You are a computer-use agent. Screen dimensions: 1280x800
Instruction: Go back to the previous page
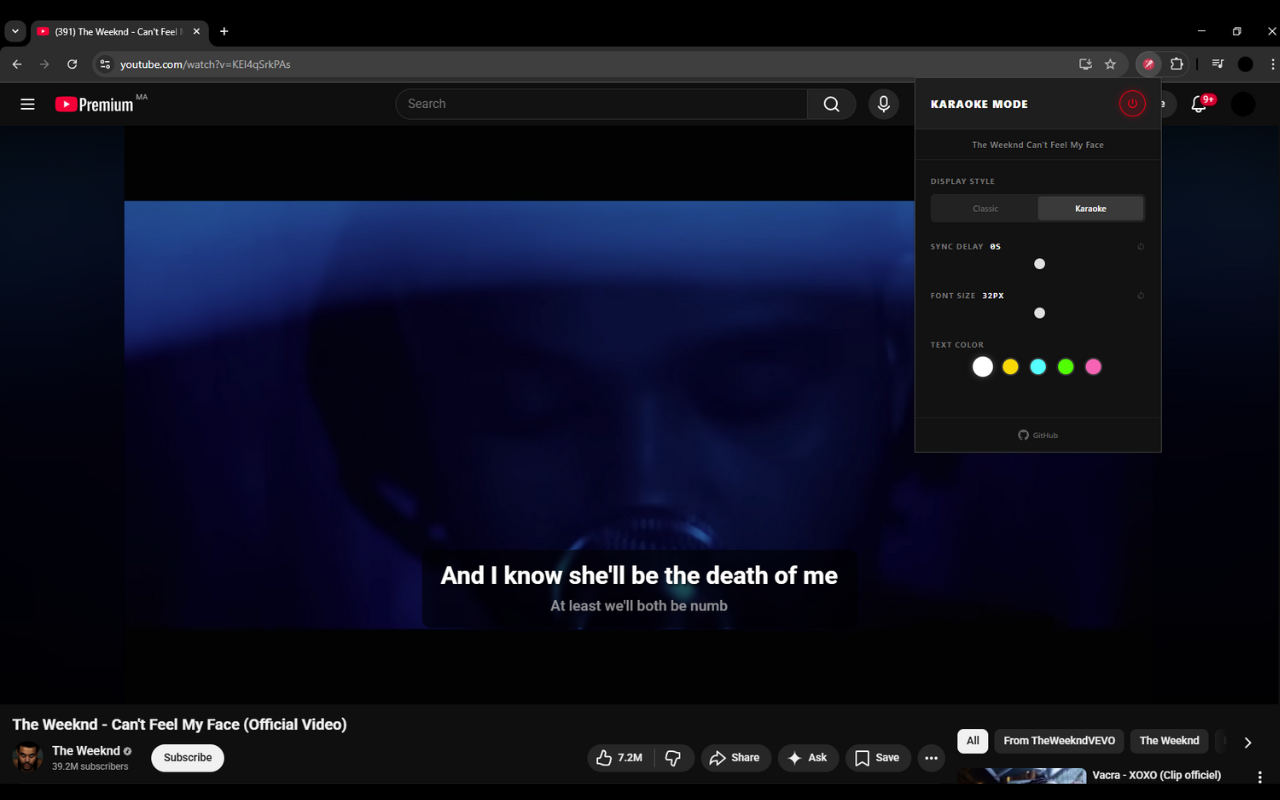click(17, 64)
